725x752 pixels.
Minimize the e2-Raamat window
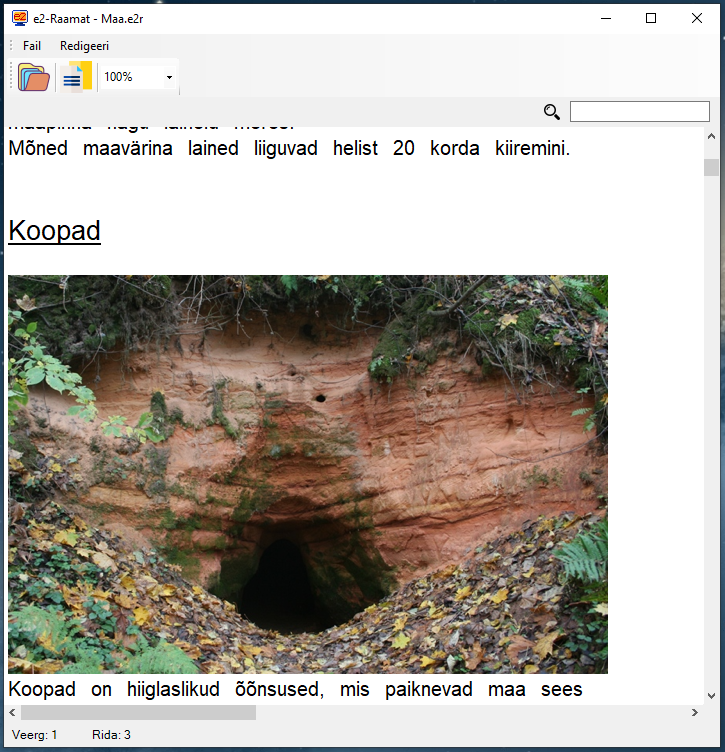click(x=605, y=18)
